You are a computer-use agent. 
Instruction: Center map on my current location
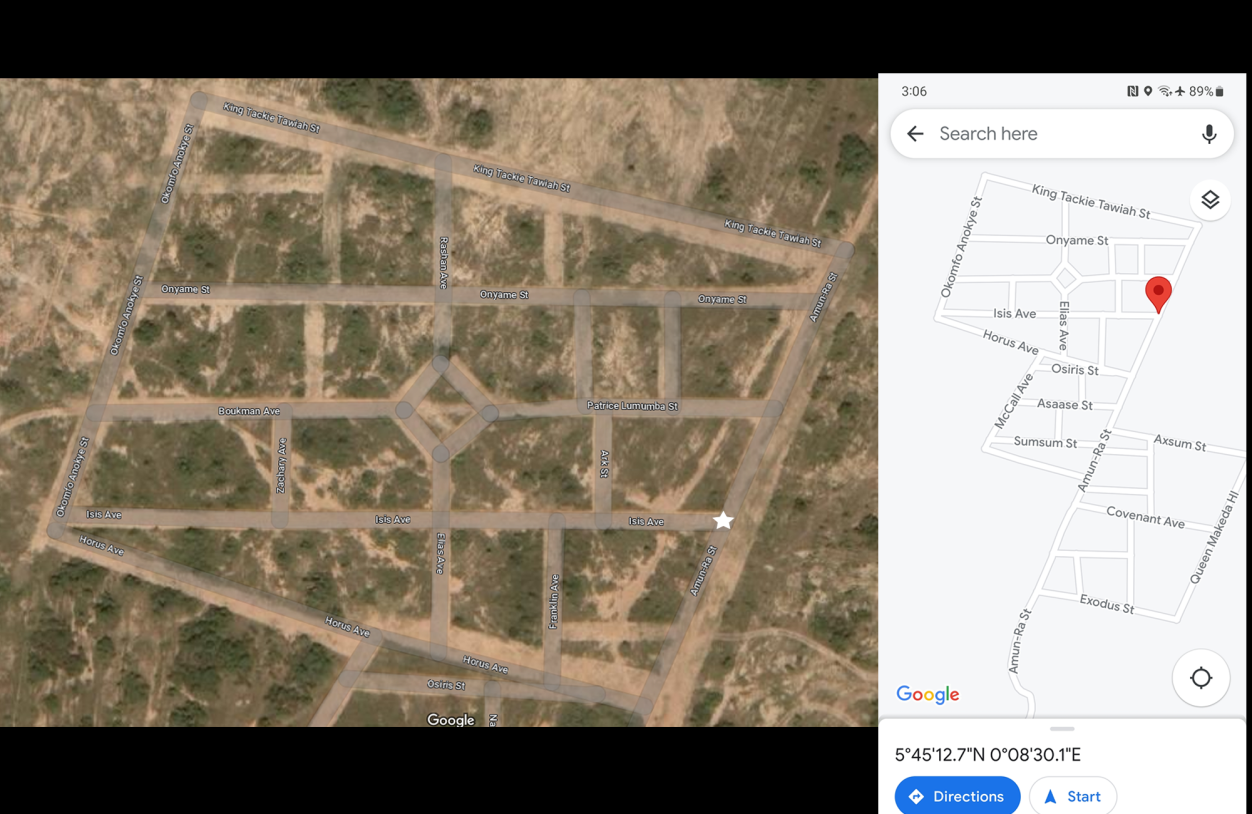1201,678
